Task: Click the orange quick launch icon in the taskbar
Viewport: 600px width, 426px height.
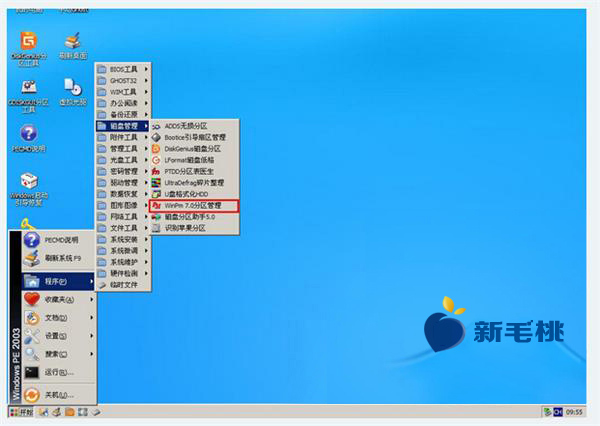Action: [70, 412]
